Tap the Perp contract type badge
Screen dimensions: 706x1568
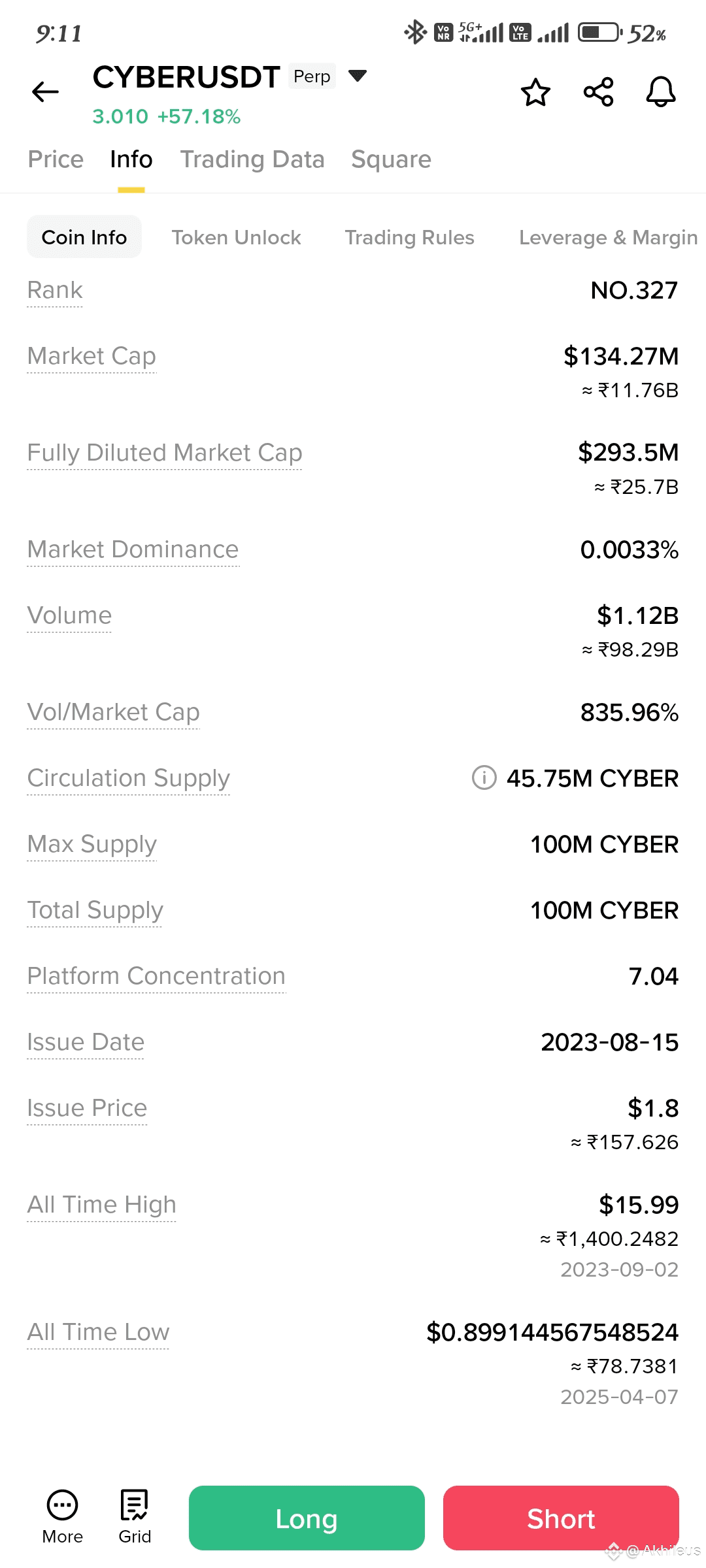(312, 76)
